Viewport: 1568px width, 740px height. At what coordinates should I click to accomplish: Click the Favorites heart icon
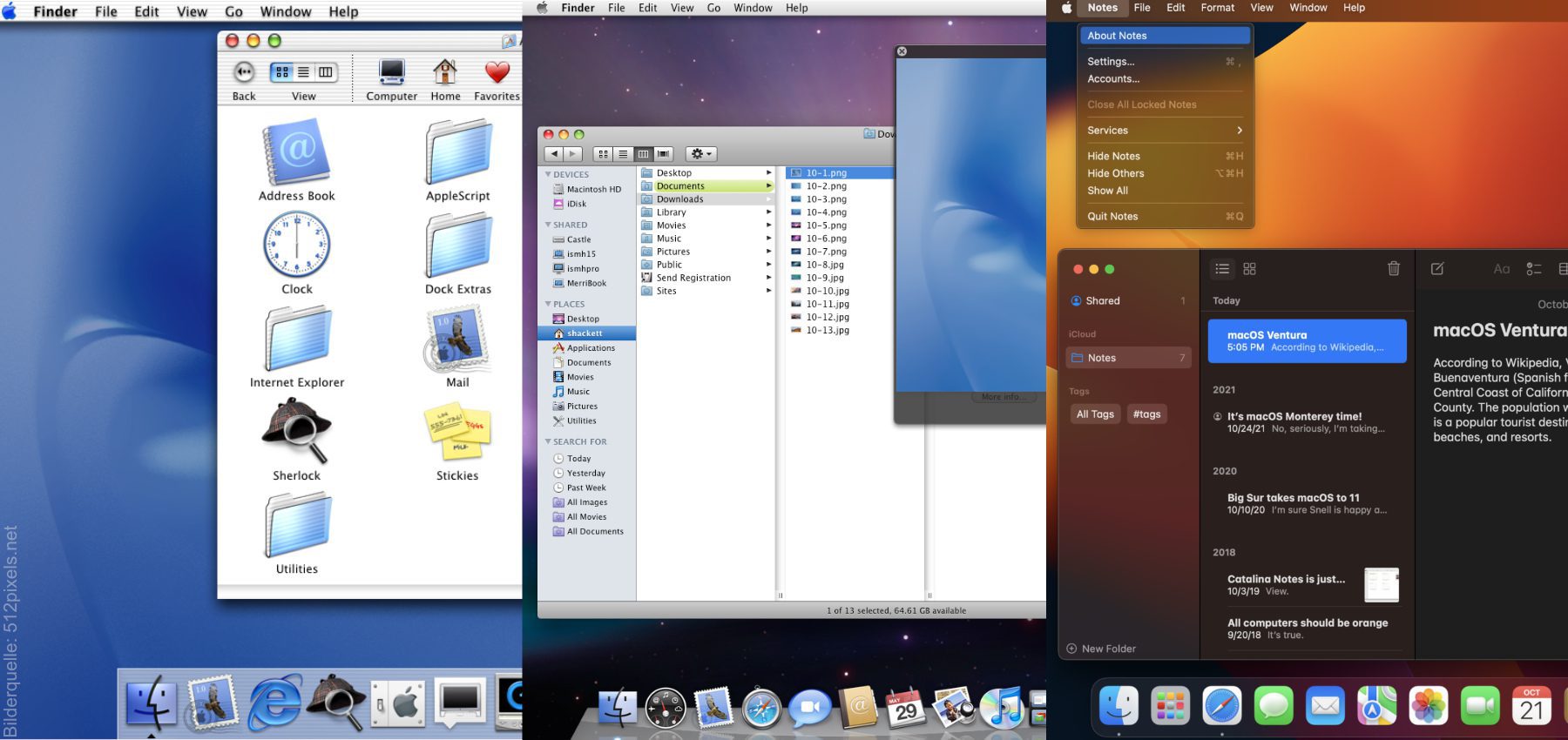497,73
